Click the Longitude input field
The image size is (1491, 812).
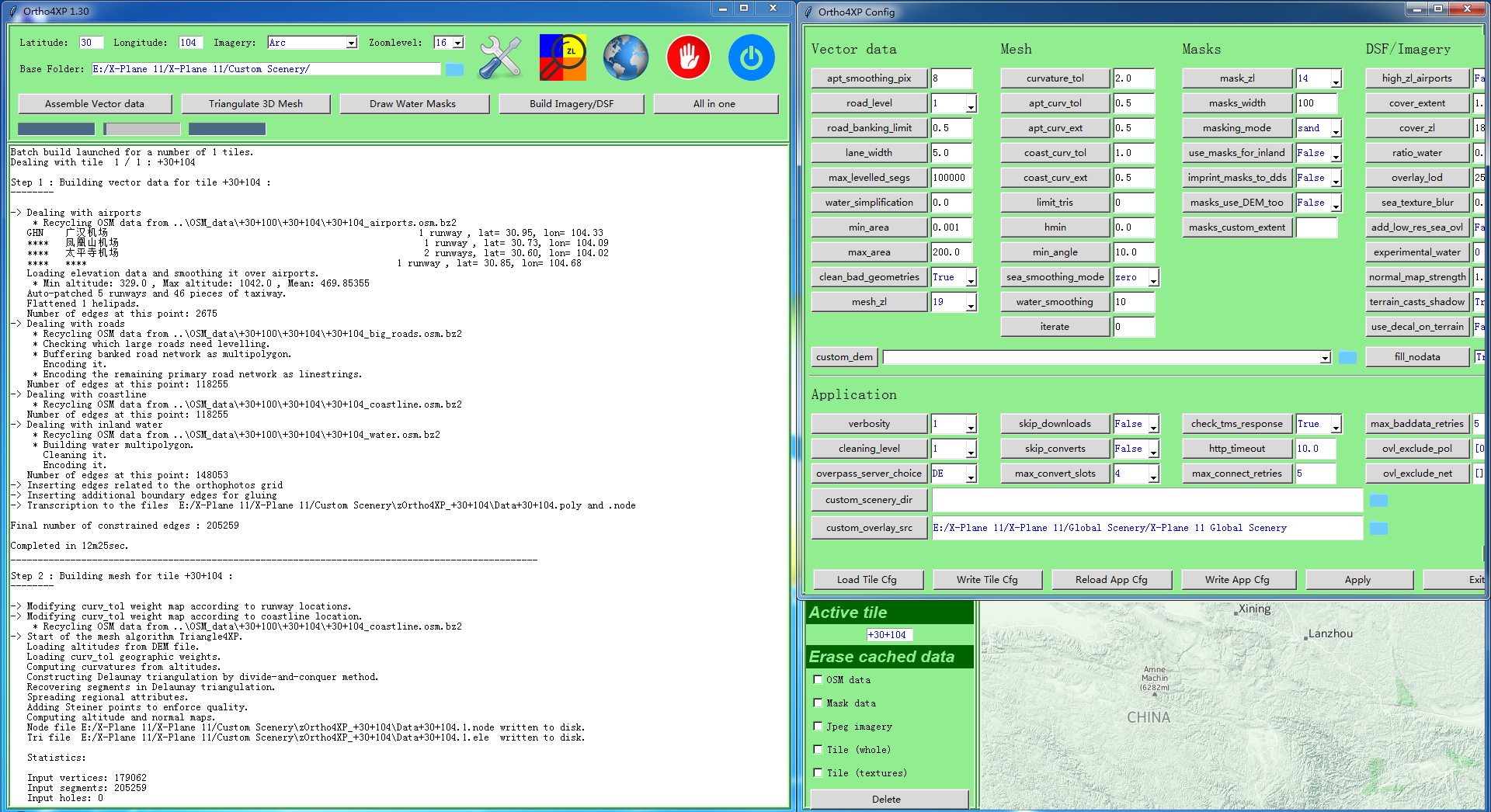(x=191, y=43)
